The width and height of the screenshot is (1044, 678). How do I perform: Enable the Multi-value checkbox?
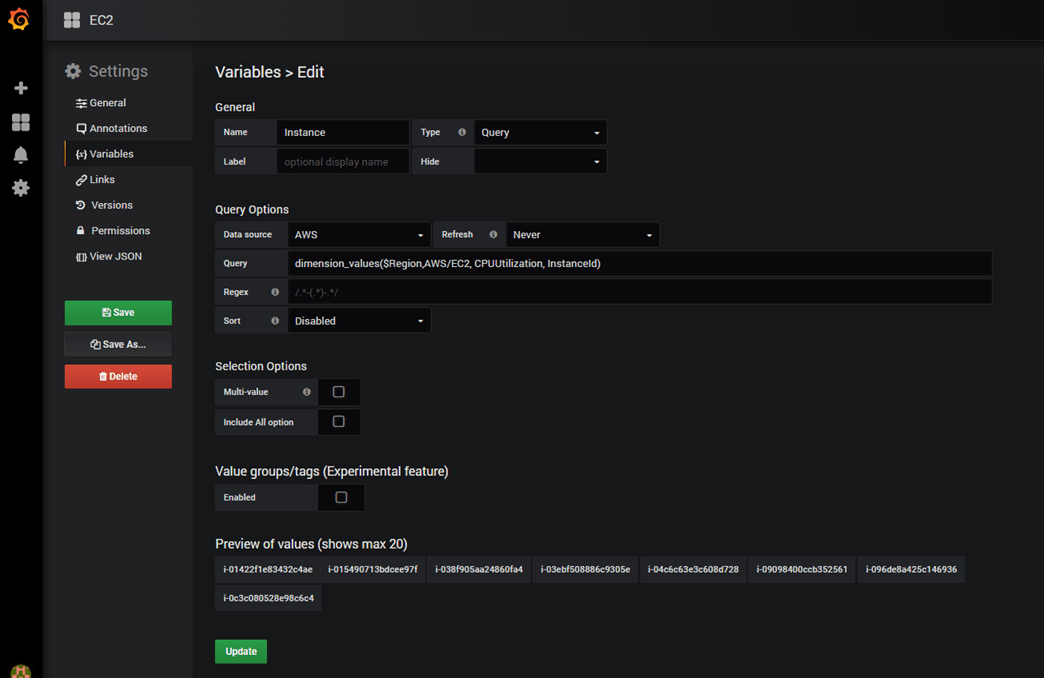click(x=338, y=392)
